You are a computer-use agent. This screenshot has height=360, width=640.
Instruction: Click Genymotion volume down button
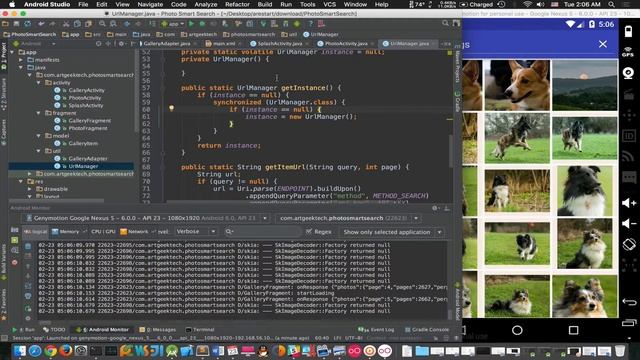click(x=629, y=223)
